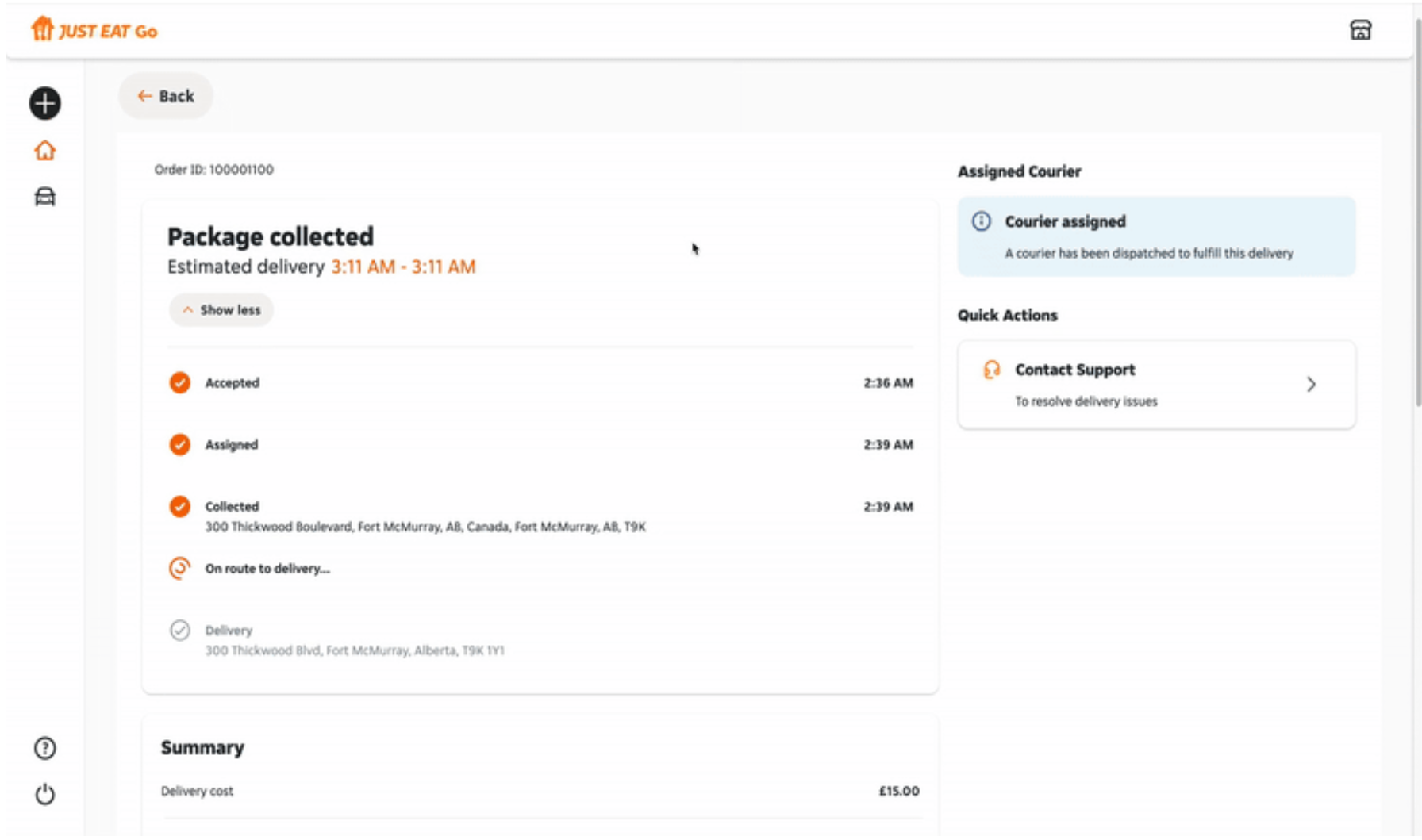Click the On route to delivery spinner
Image resolution: width=1422 pixels, height=840 pixels.
pos(180,569)
